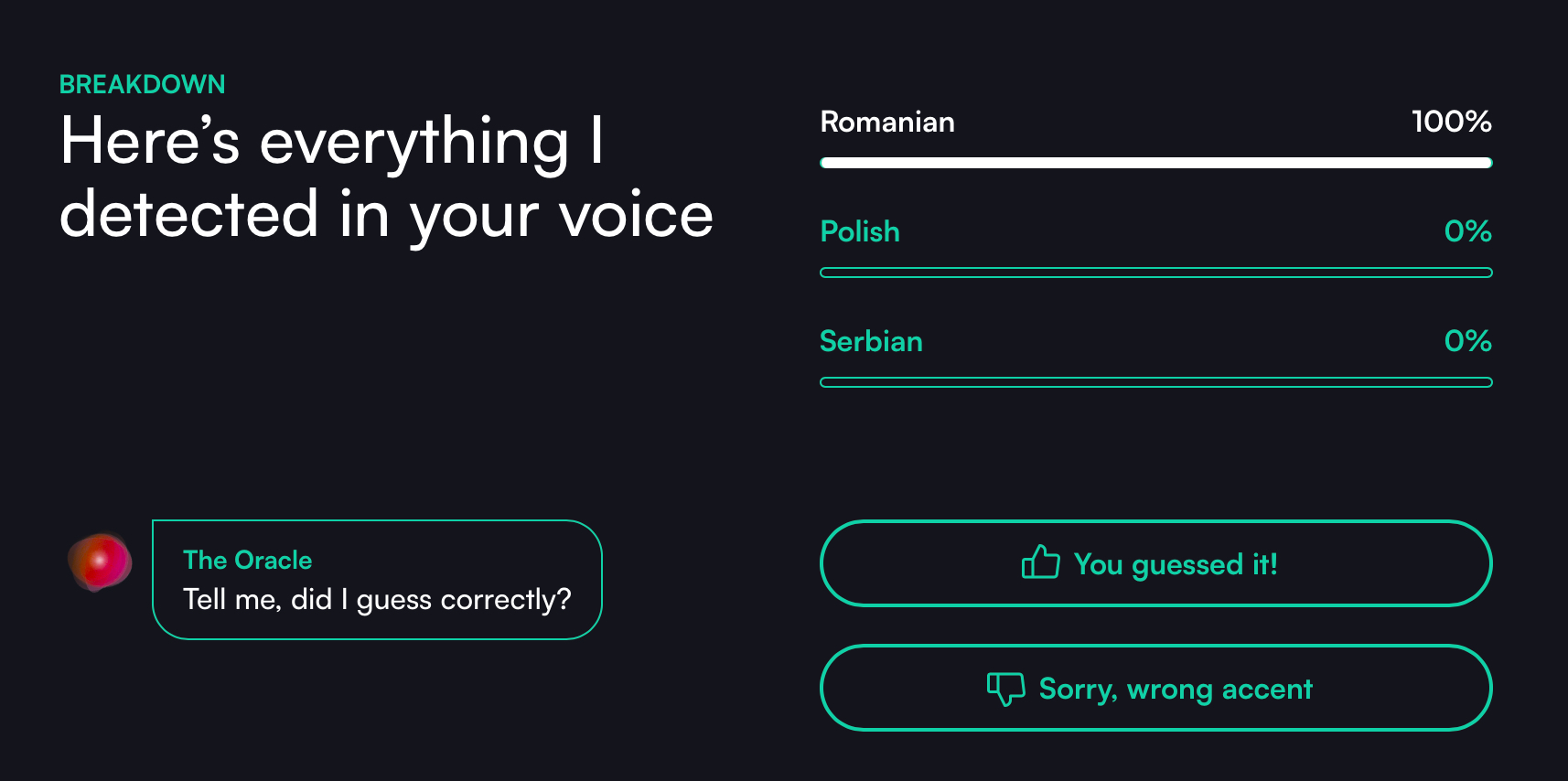Select the Serbian accent label
The image size is (1568, 781).
(870, 342)
